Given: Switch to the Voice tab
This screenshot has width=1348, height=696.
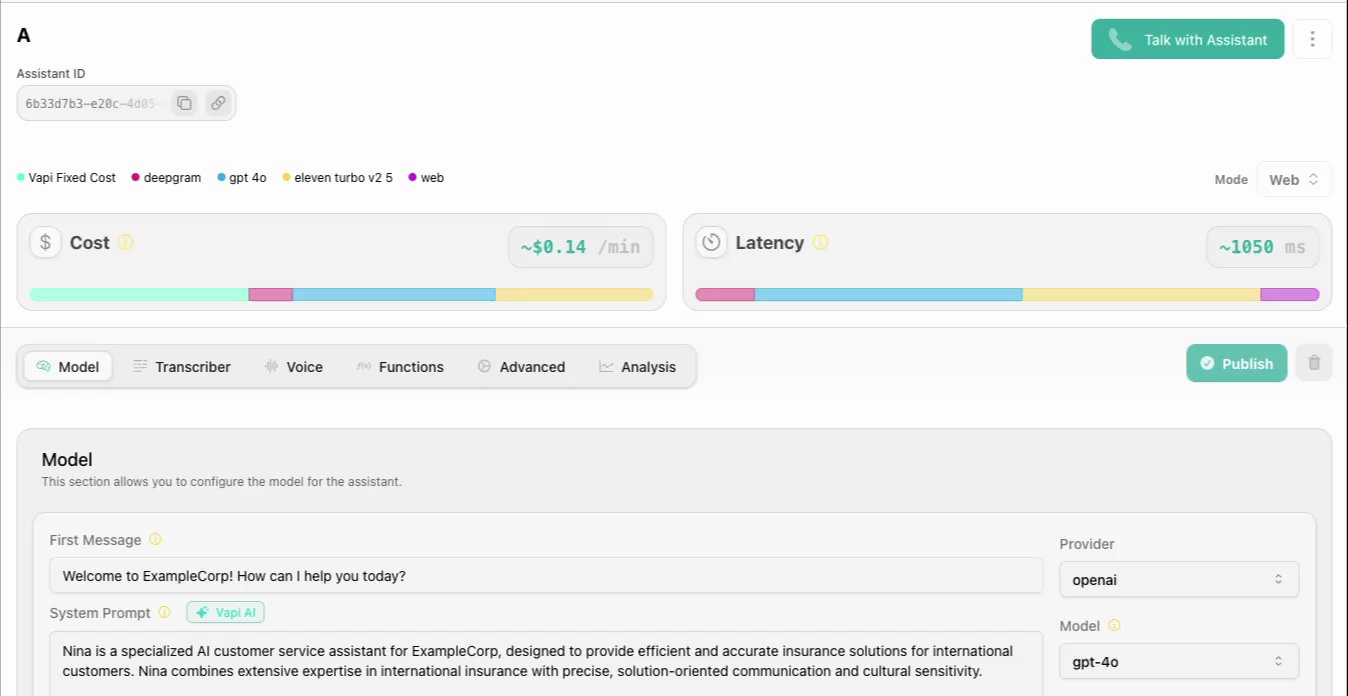Looking at the screenshot, I should point(293,367).
